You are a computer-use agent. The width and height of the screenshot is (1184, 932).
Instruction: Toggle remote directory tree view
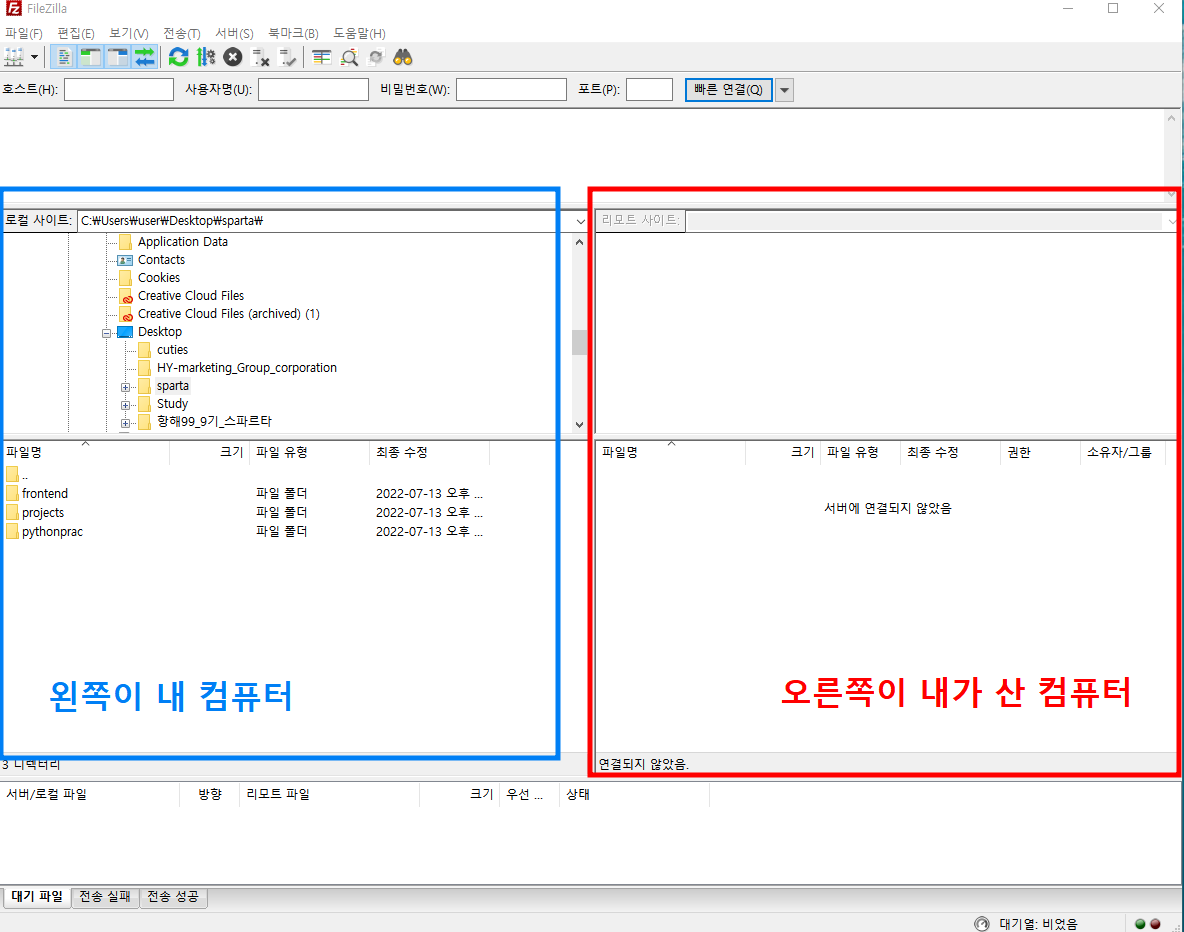[118, 57]
